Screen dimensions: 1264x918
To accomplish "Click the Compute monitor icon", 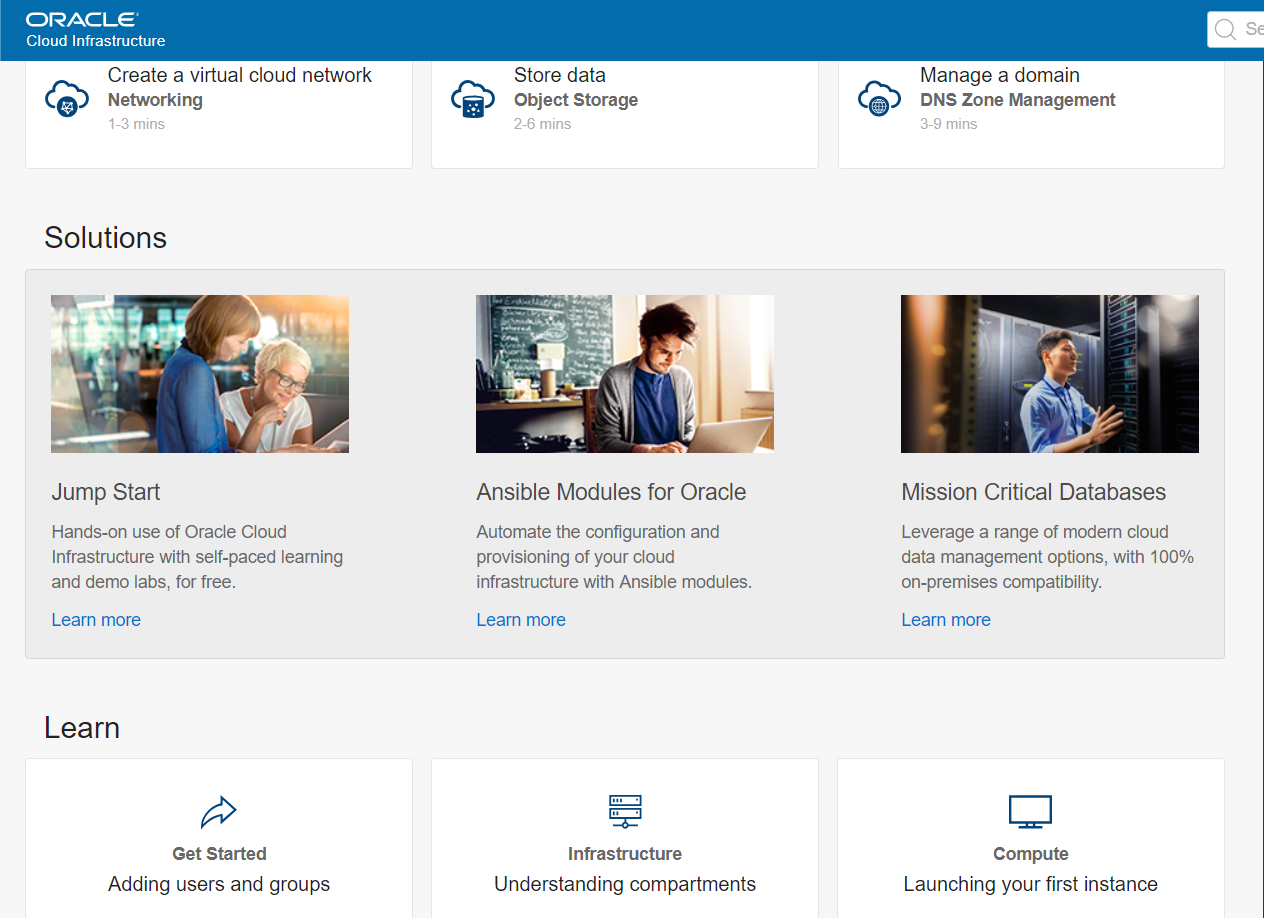I will click(x=1030, y=811).
